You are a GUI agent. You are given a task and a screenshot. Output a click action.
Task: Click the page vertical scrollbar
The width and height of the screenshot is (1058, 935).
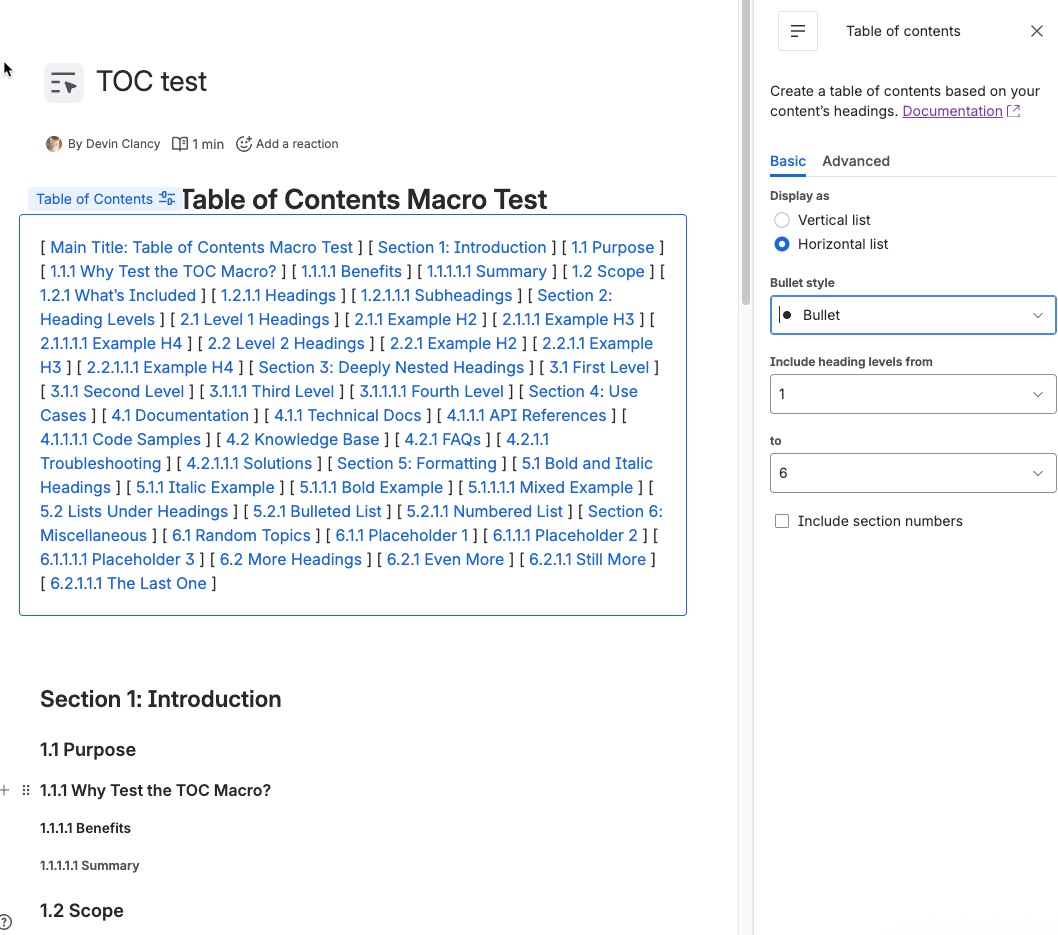coord(745,150)
